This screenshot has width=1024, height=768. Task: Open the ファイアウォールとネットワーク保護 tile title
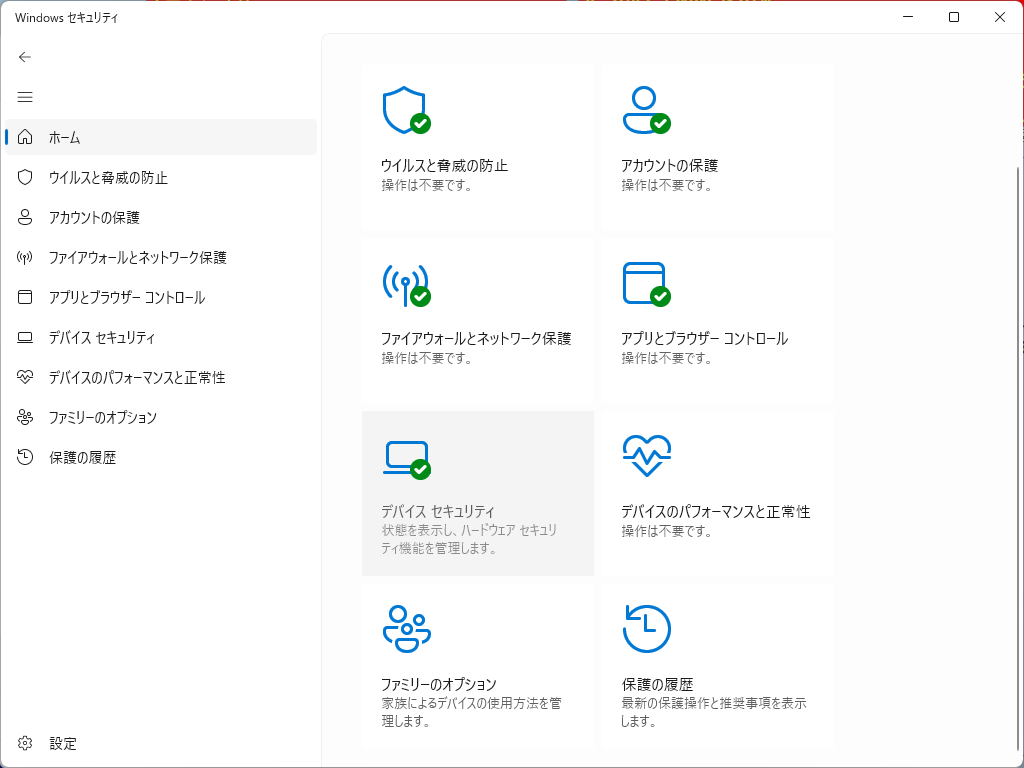pos(476,338)
